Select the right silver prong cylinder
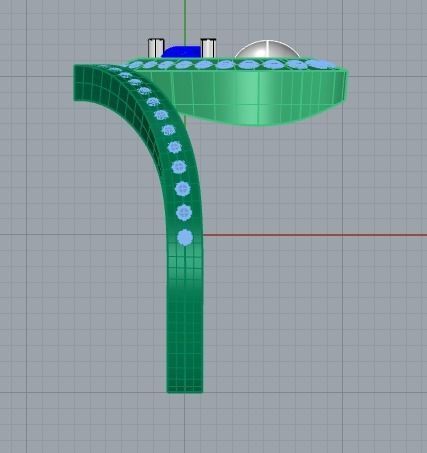The image size is (427, 453). [208, 48]
